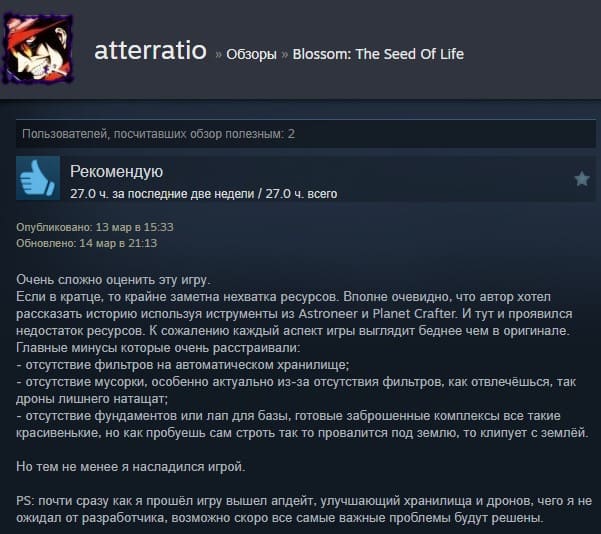Screen dimensions: 601x534
Task: Click the bullet starting отсутствие мусорки
Action: (296, 390)
